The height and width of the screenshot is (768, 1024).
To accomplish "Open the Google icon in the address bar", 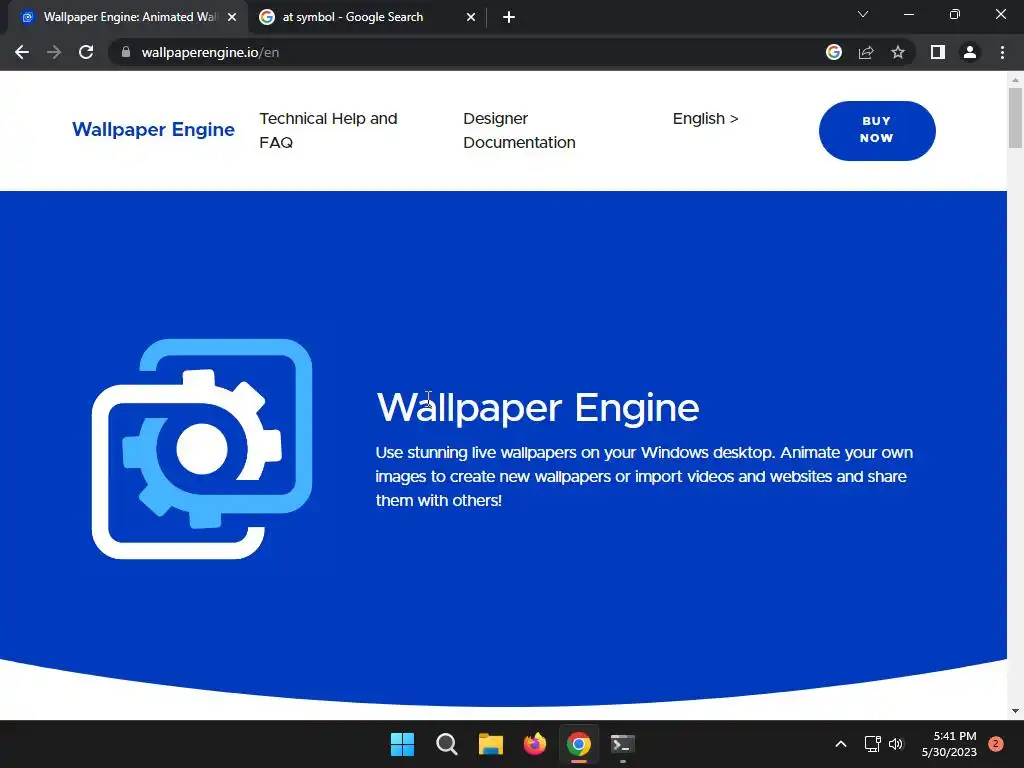I will pyautogui.click(x=834, y=52).
